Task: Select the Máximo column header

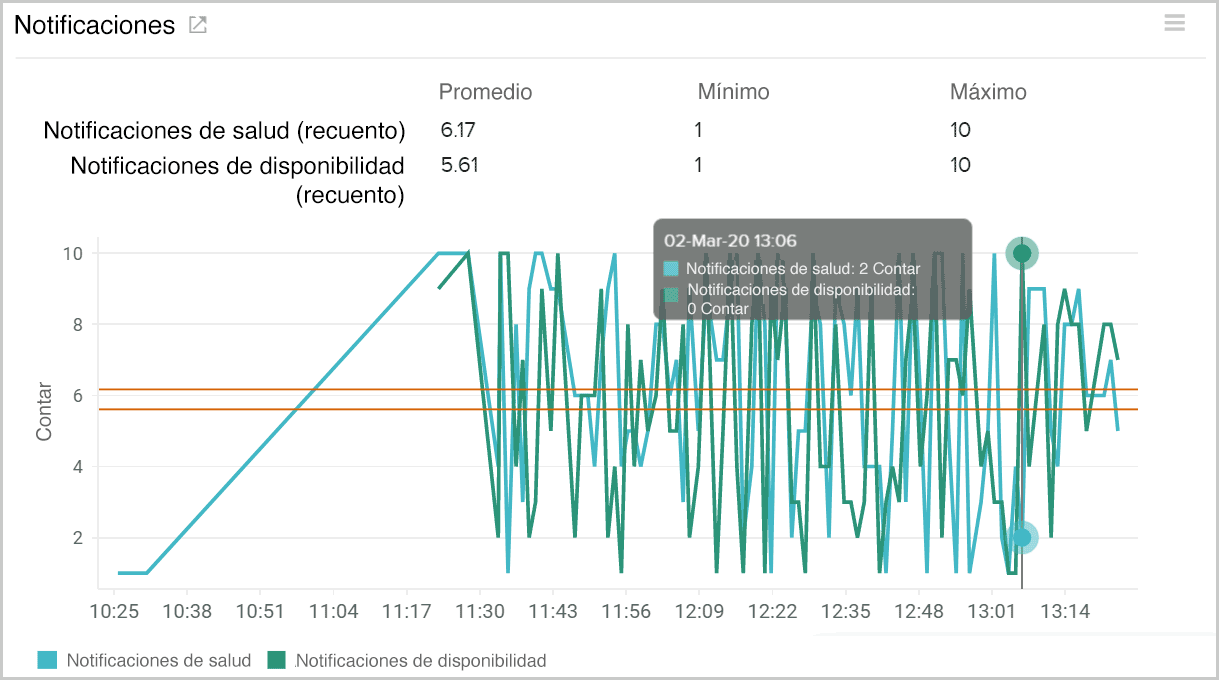Action: pos(988,91)
